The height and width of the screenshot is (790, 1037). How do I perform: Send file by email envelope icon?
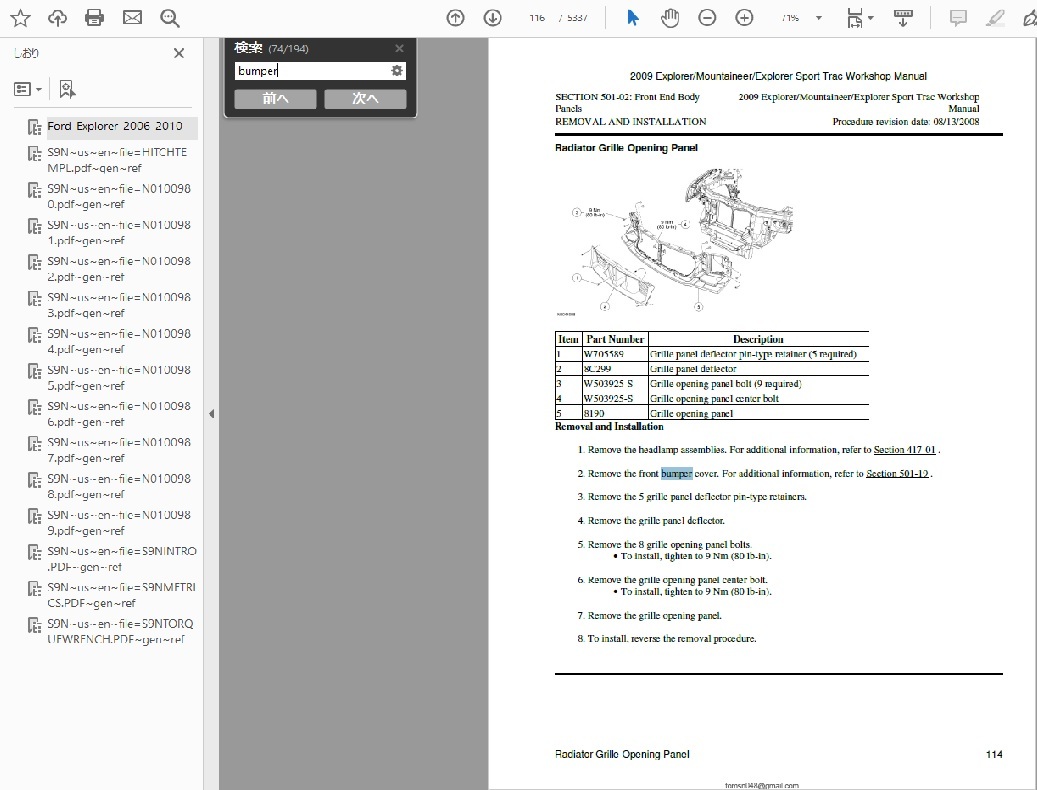132,18
